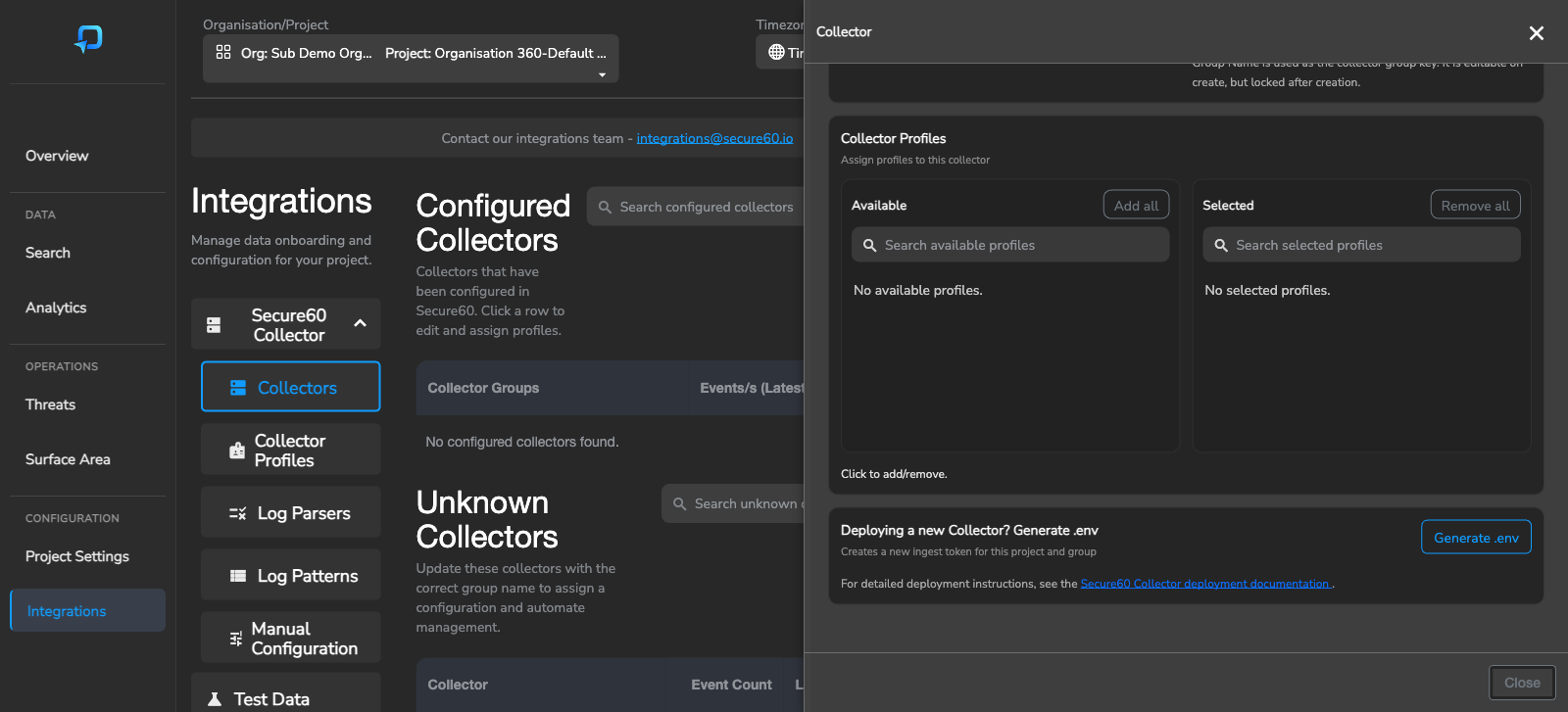Click the Org: Sub Demo Org selector text
This screenshot has height=712, width=1568.
pos(307,53)
